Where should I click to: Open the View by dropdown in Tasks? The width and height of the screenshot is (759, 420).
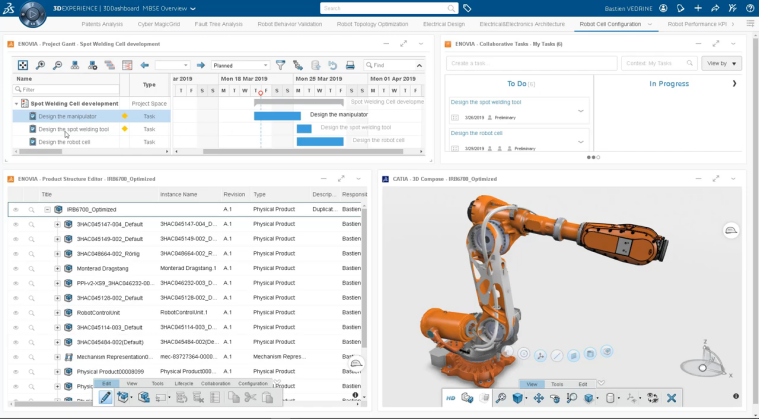coord(721,63)
